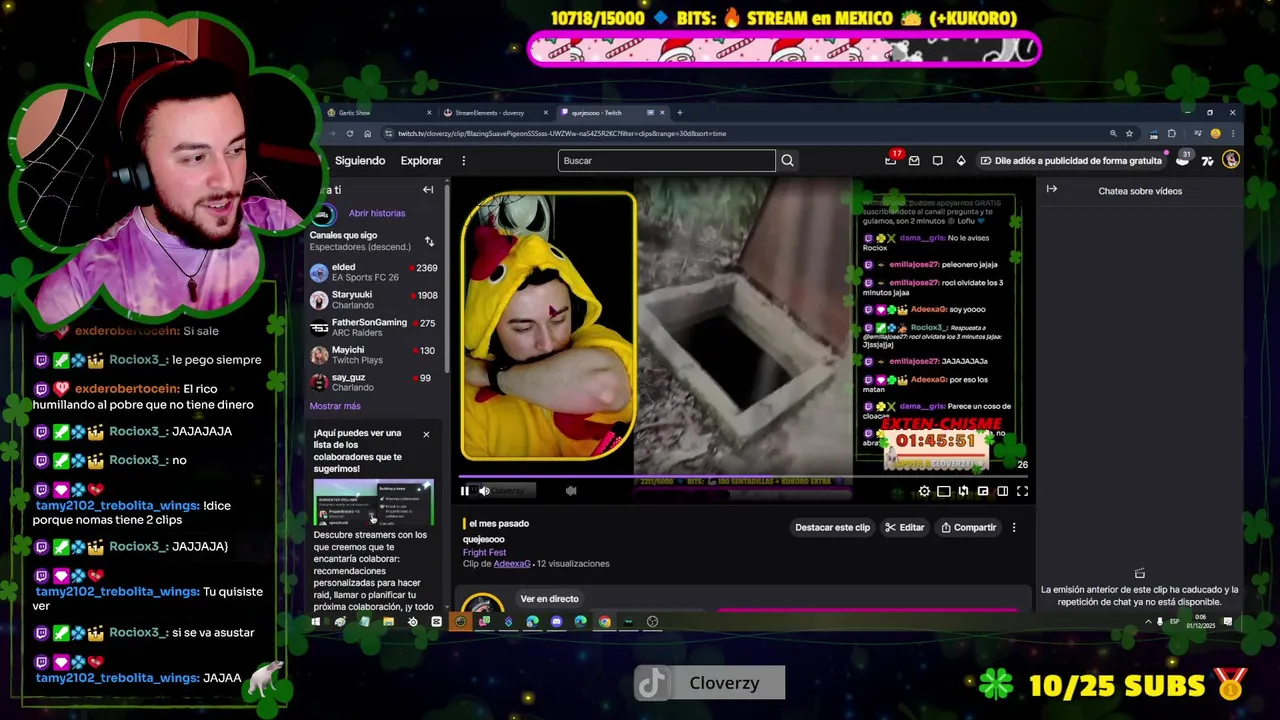Open Google Chrome from the taskbar
1280x720 pixels.
coord(604,621)
